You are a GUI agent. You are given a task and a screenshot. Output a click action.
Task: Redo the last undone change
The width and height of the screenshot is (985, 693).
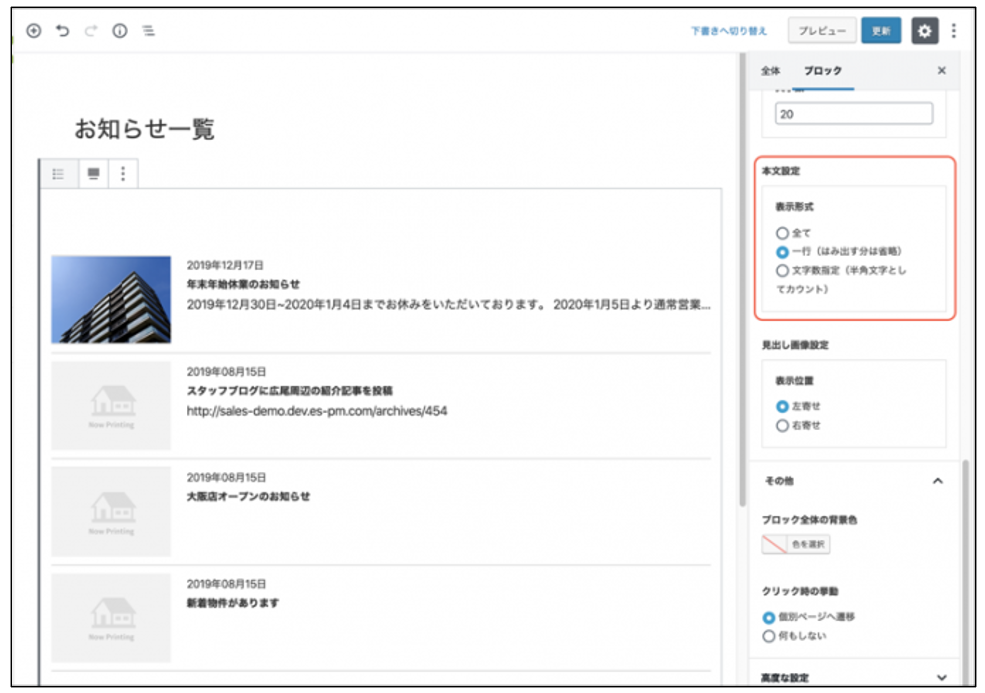click(x=91, y=31)
